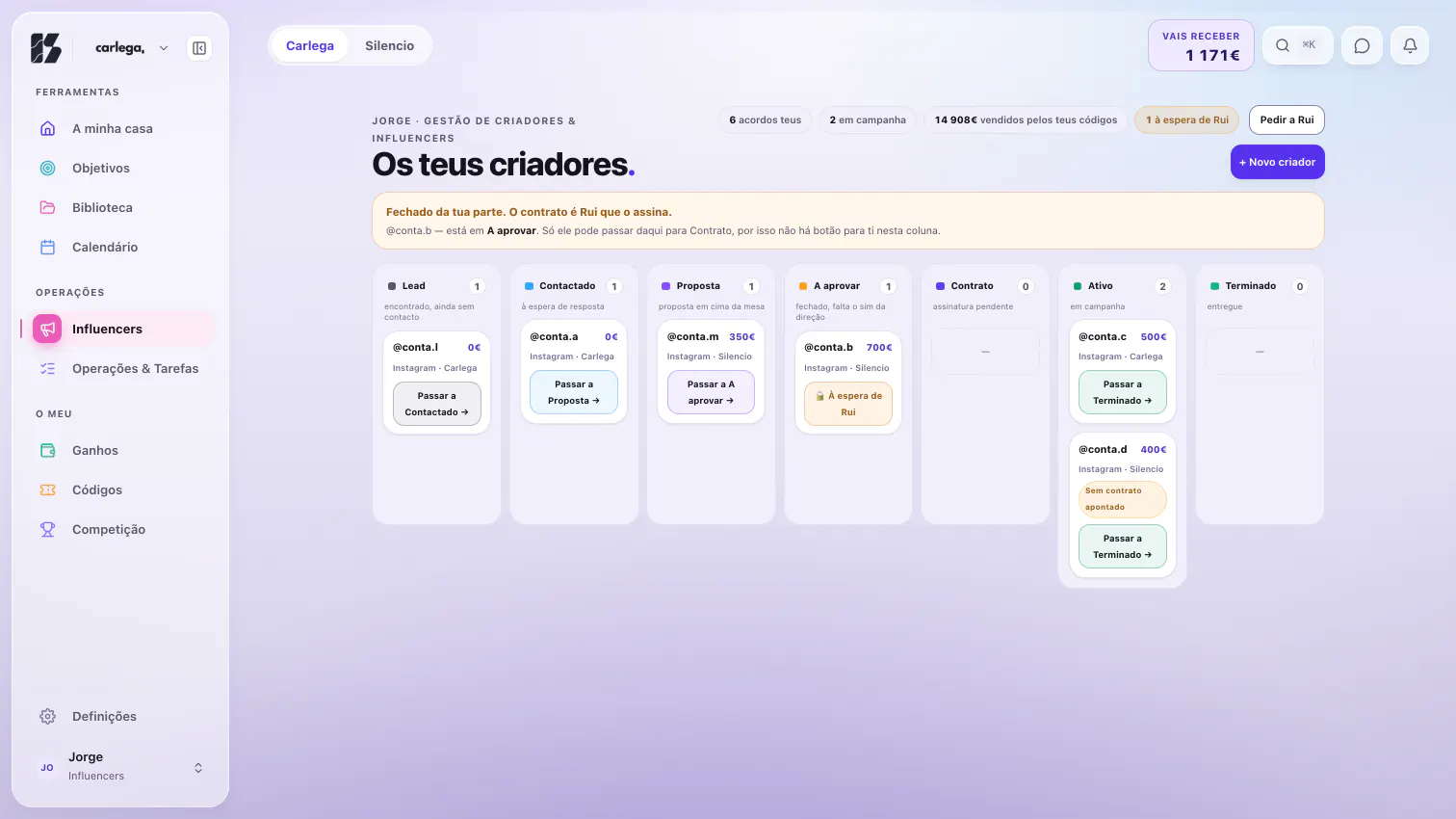Open the Biblioteca folder icon
The height and width of the screenshot is (819, 1456).
(x=47, y=207)
